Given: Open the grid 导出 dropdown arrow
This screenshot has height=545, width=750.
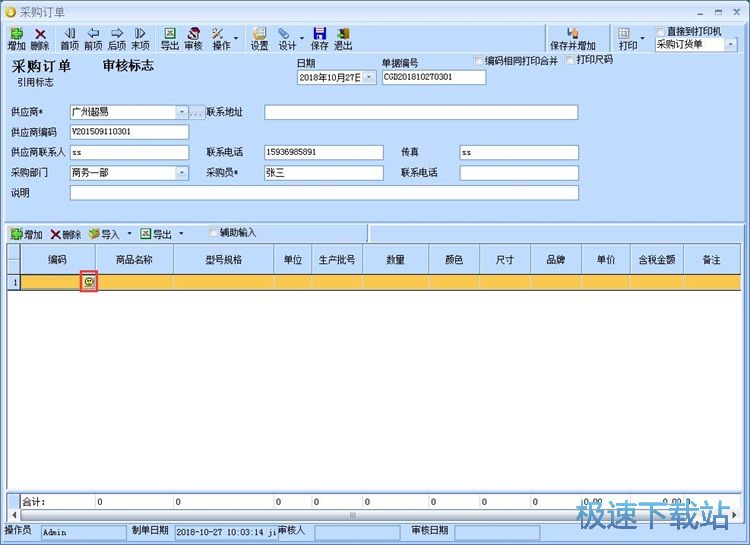Looking at the screenshot, I should coord(181,234).
